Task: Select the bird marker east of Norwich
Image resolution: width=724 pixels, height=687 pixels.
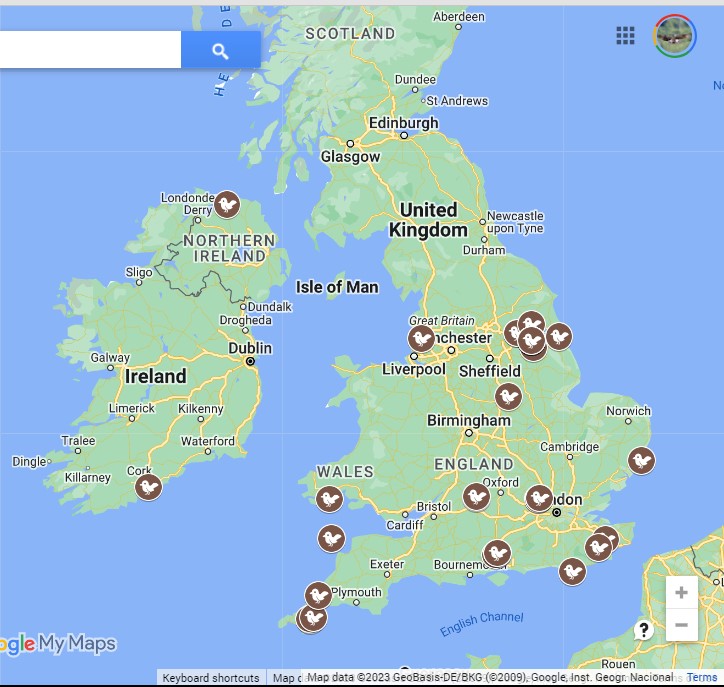Action: coord(641,461)
